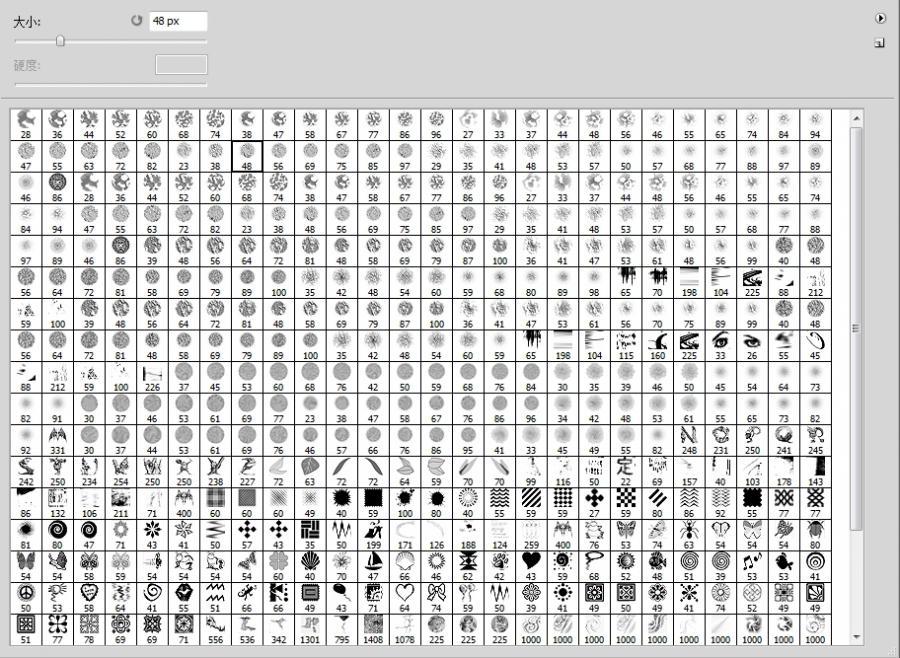Viewport: 900px width, 658px height.
Task: Select the brush preset labeled 211
Action: [121, 504]
